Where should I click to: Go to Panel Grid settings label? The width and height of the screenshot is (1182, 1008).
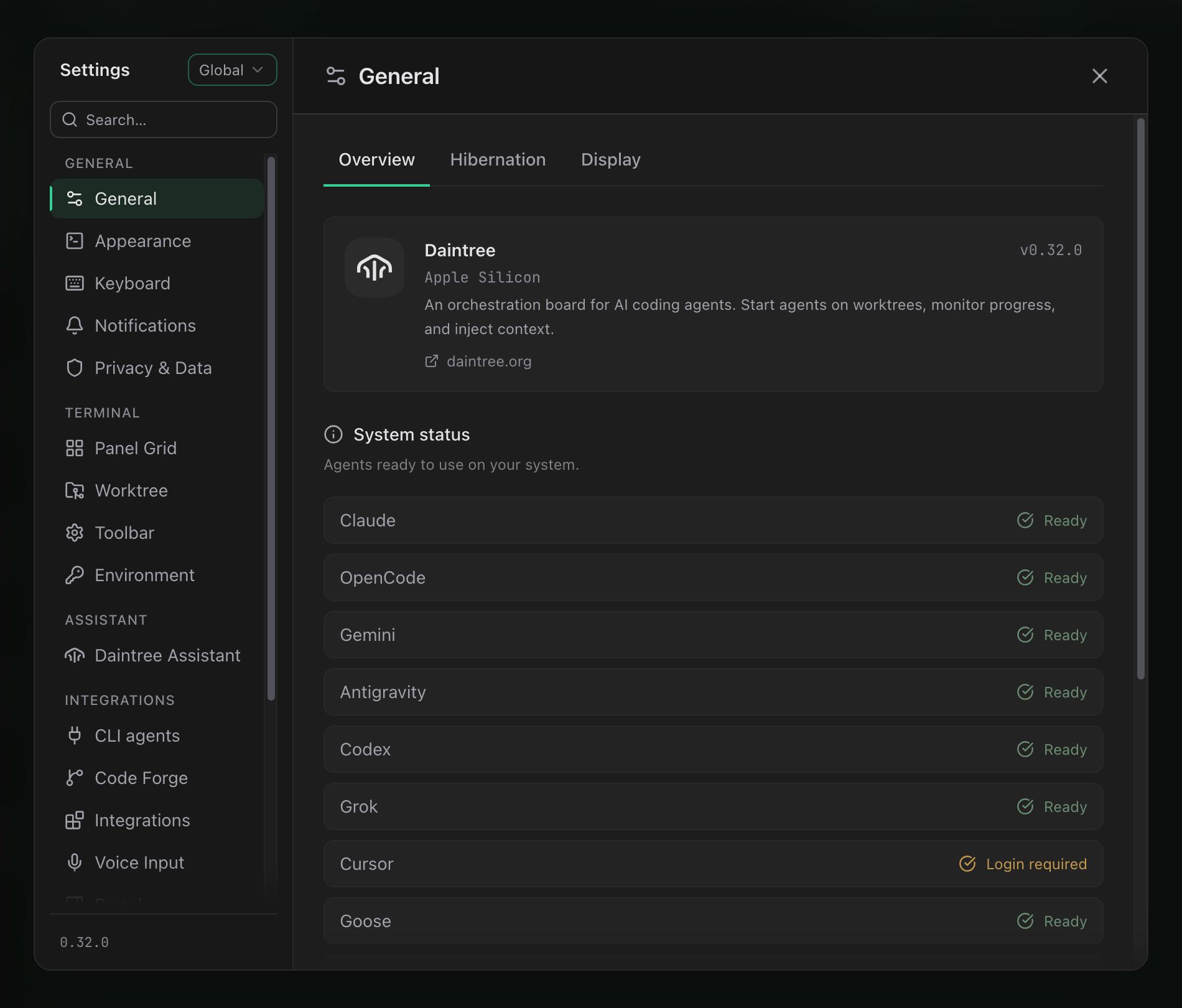click(x=136, y=448)
